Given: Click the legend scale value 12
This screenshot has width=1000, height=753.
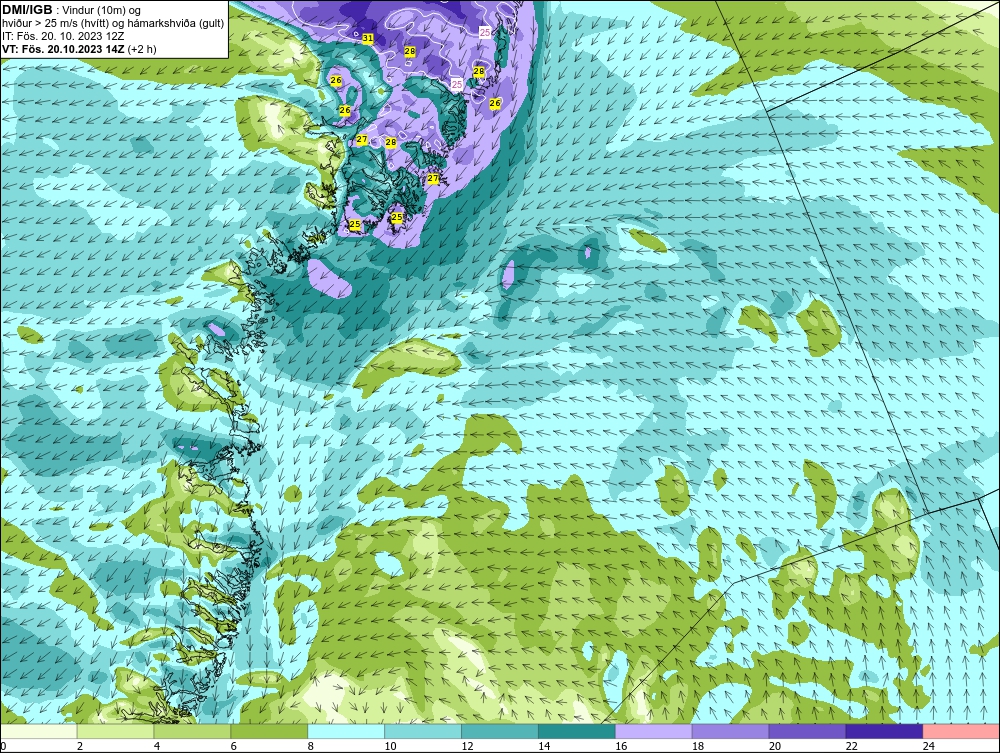Looking at the screenshot, I should coord(467,746).
